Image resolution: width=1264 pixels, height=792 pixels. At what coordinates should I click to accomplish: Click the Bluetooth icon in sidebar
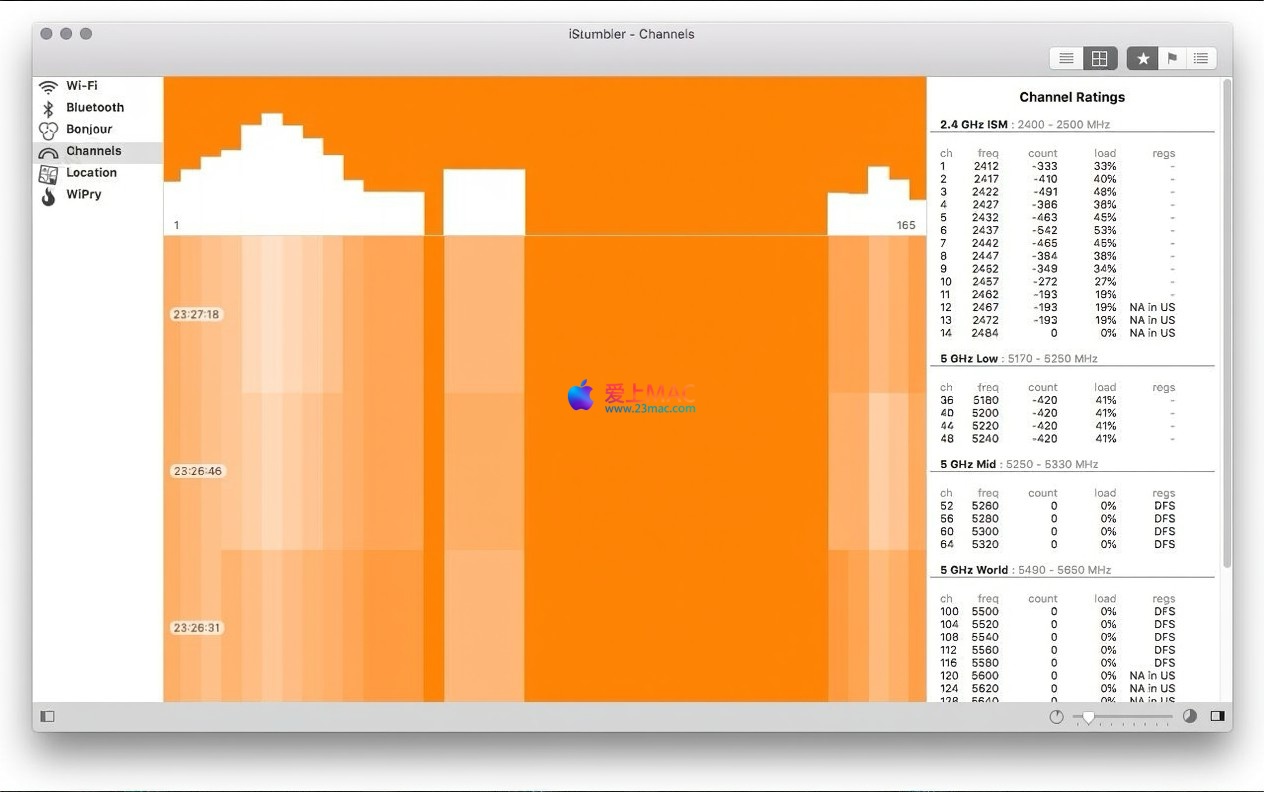click(48, 108)
